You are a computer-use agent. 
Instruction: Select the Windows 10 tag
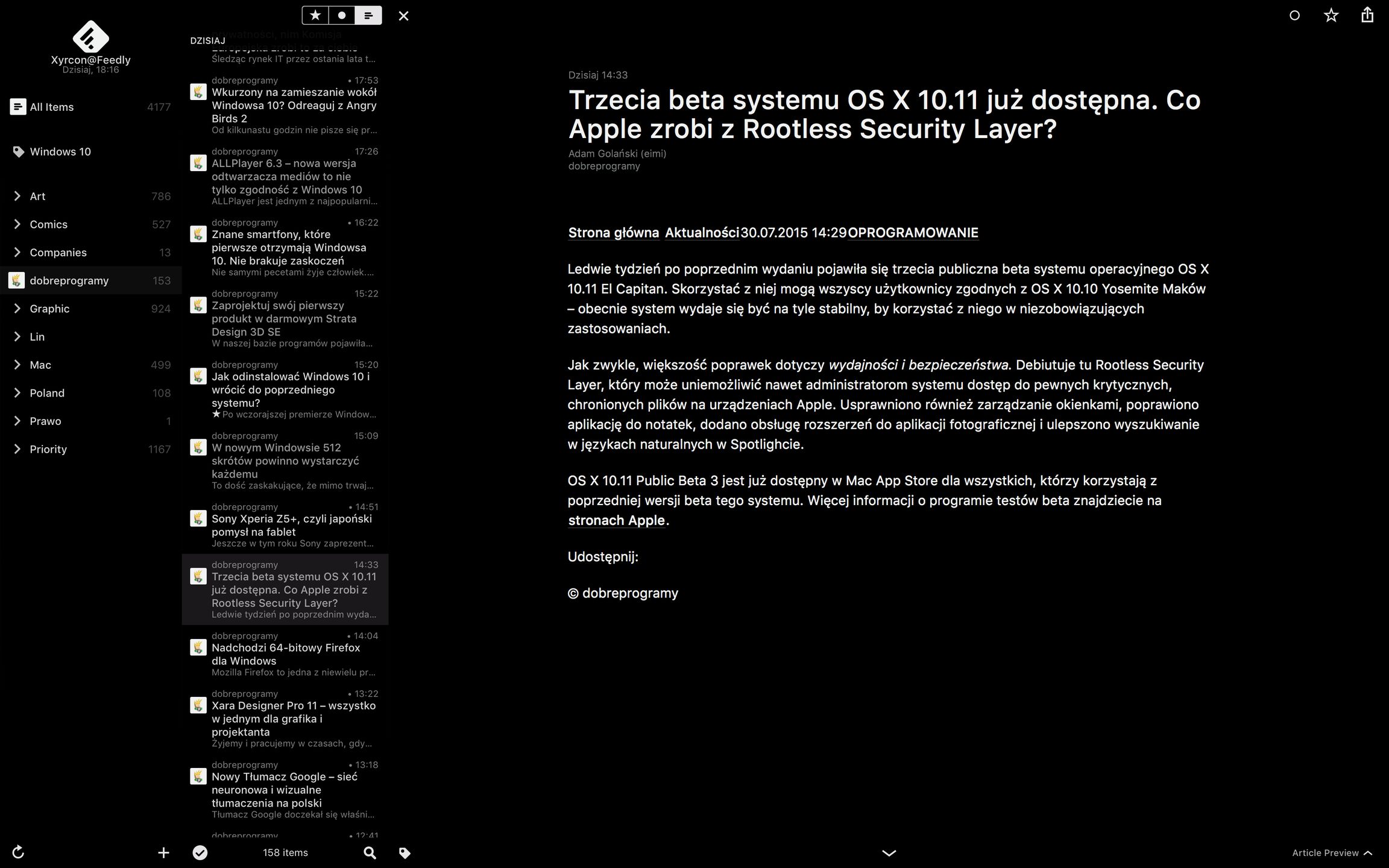[60, 152]
